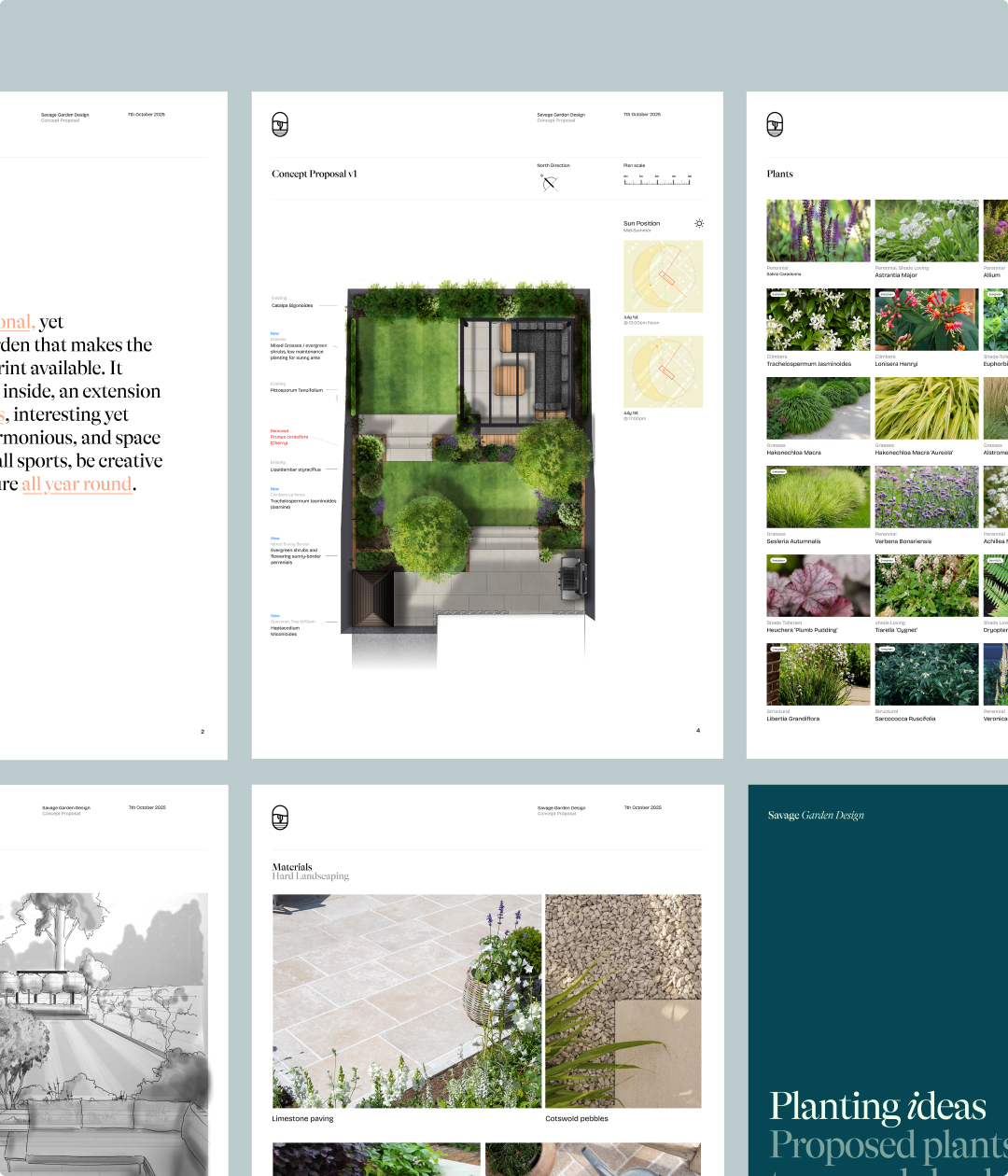Click the Evergreen badge on Sesleria Autumnalis photo
Image resolution: width=1008 pixels, height=1176 pixels.
coord(778,472)
